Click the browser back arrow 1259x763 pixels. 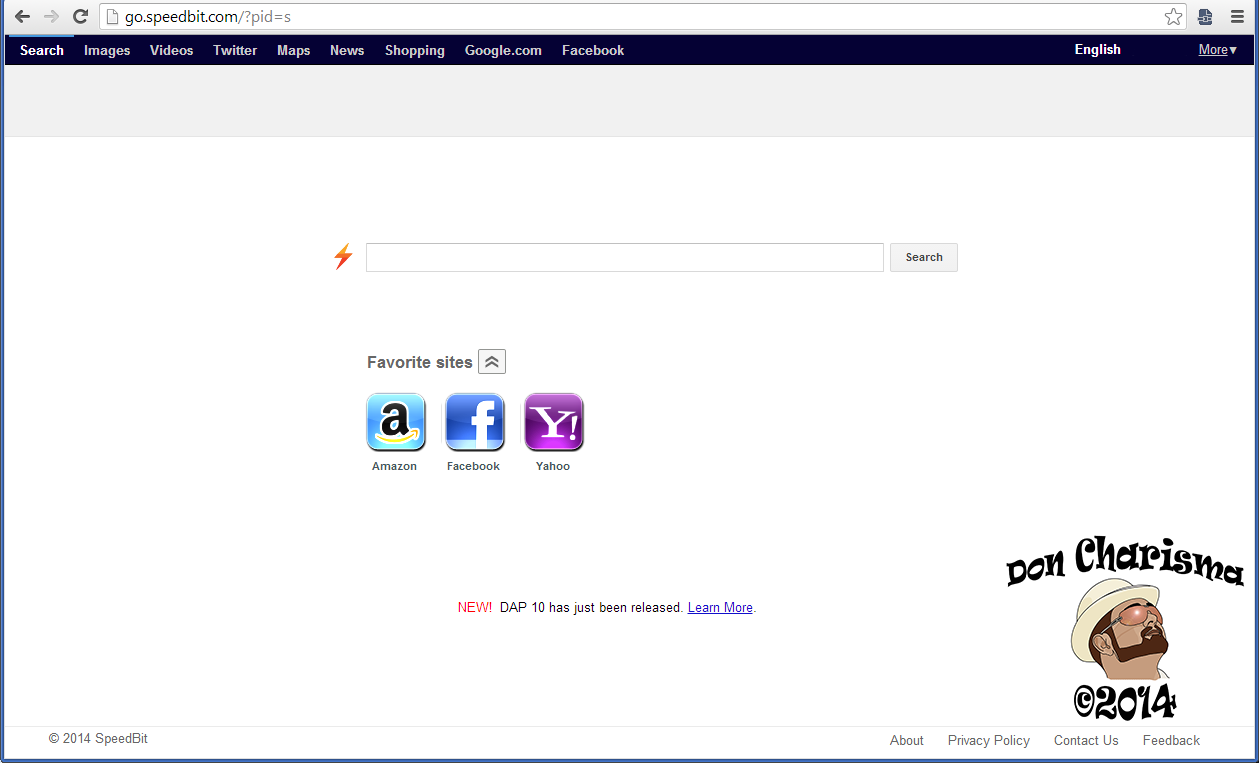(22, 17)
